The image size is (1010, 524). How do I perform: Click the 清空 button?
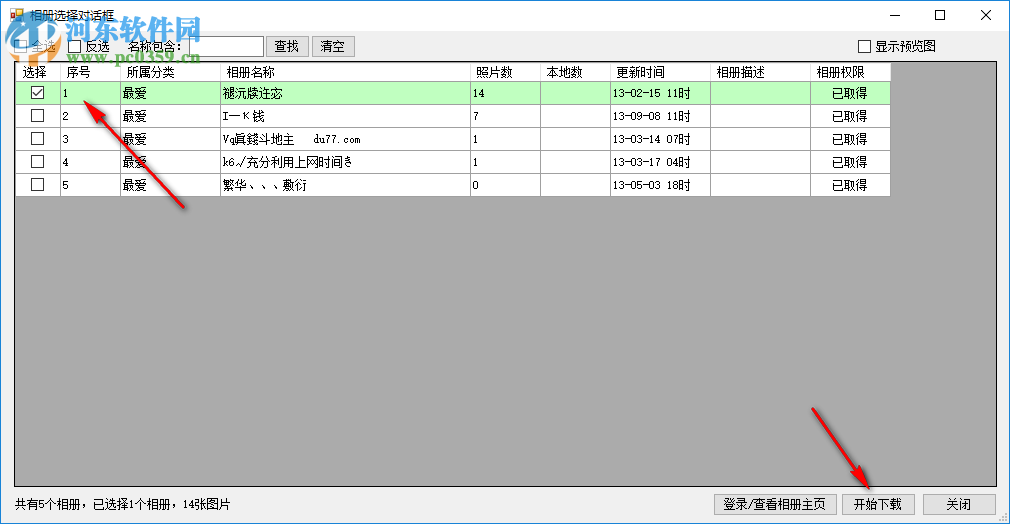[333, 46]
